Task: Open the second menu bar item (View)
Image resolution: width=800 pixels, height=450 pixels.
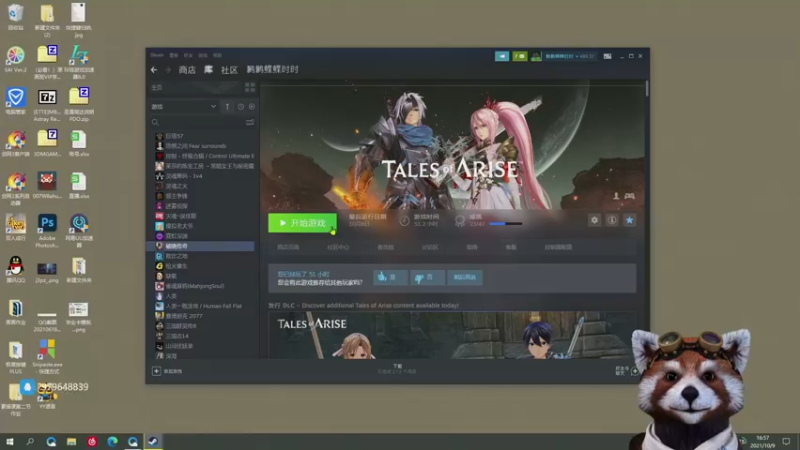Action: click(174, 55)
